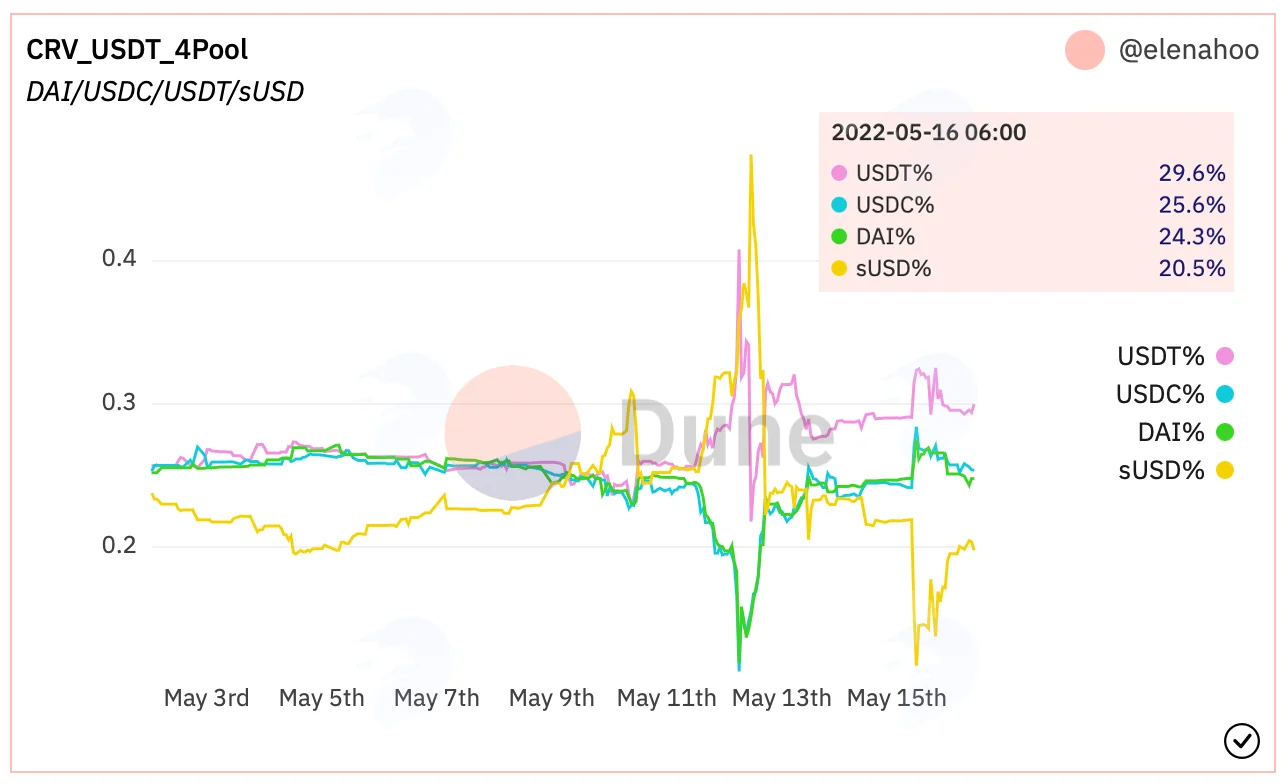Click the 0.4 y-axis label
Image resolution: width=1288 pixels, height=784 pixels.
[119, 259]
